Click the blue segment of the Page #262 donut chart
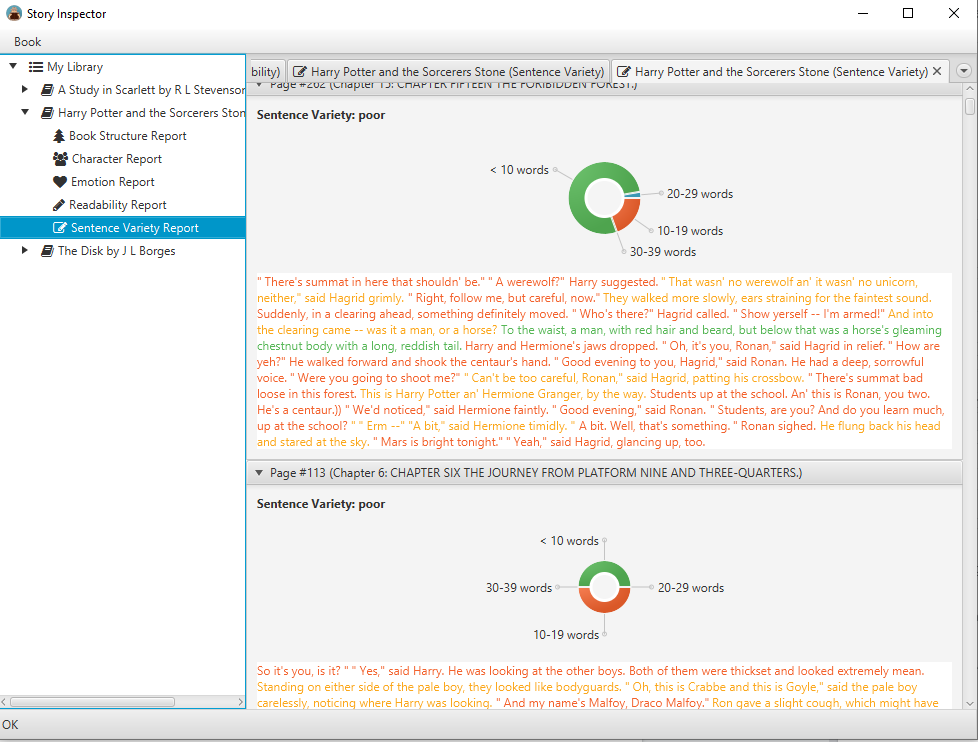The image size is (978, 742). 632,195
